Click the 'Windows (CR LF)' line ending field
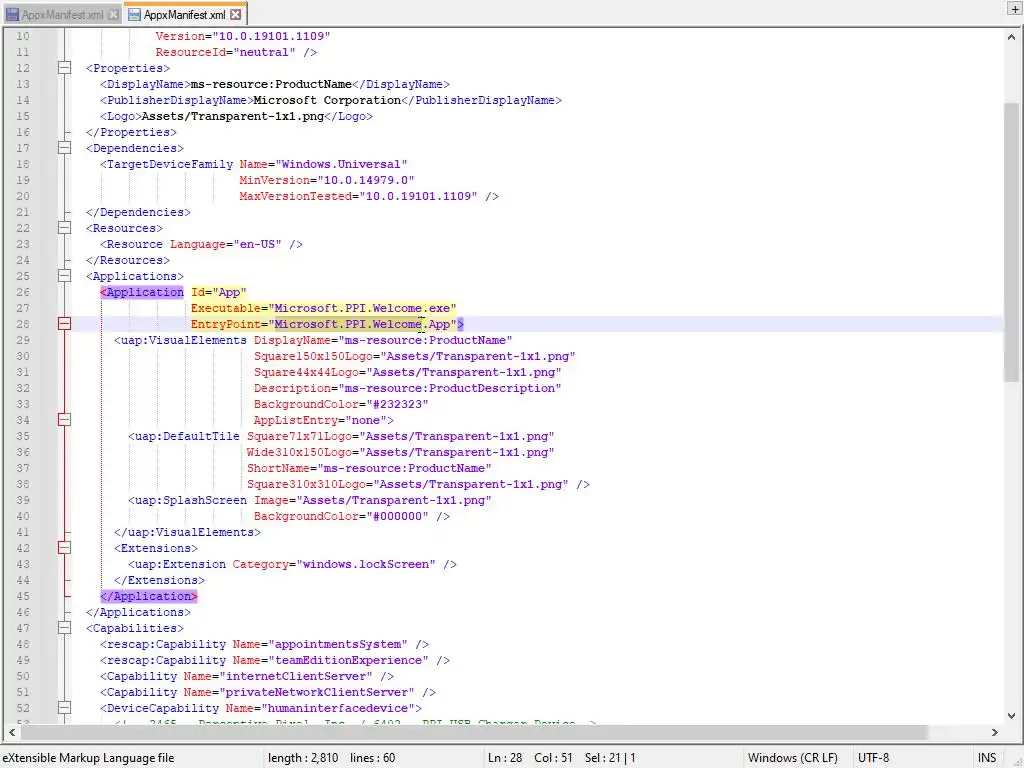This screenshot has height=768, width=1024. click(793, 758)
